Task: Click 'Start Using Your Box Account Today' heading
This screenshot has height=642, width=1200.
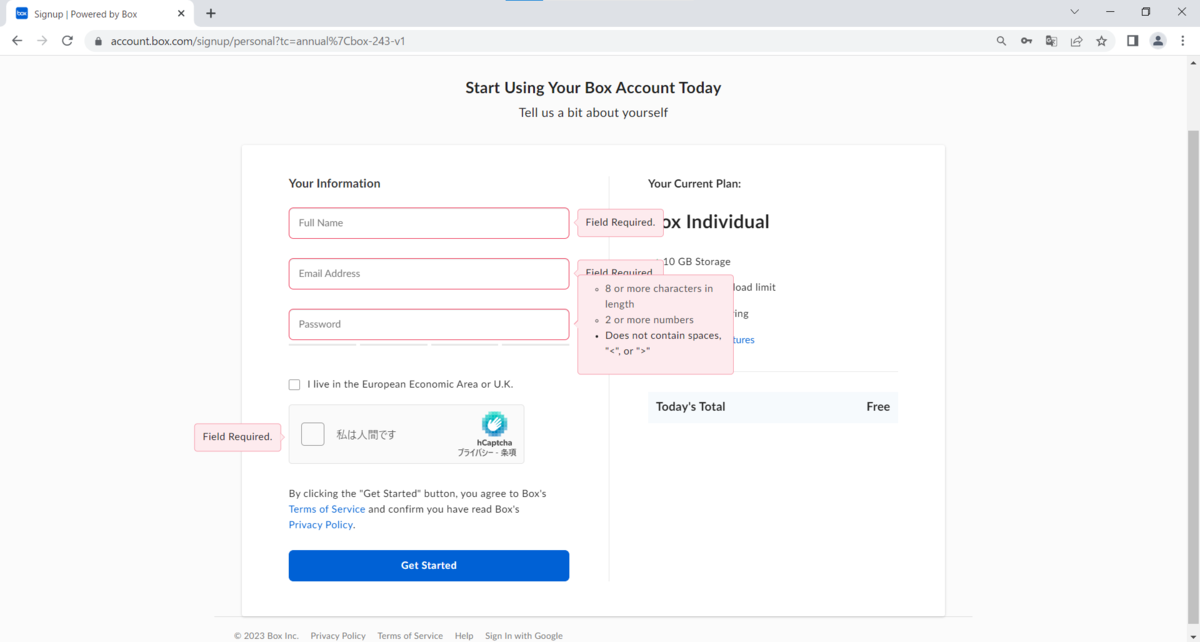Action: pyautogui.click(x=593, y=88)
